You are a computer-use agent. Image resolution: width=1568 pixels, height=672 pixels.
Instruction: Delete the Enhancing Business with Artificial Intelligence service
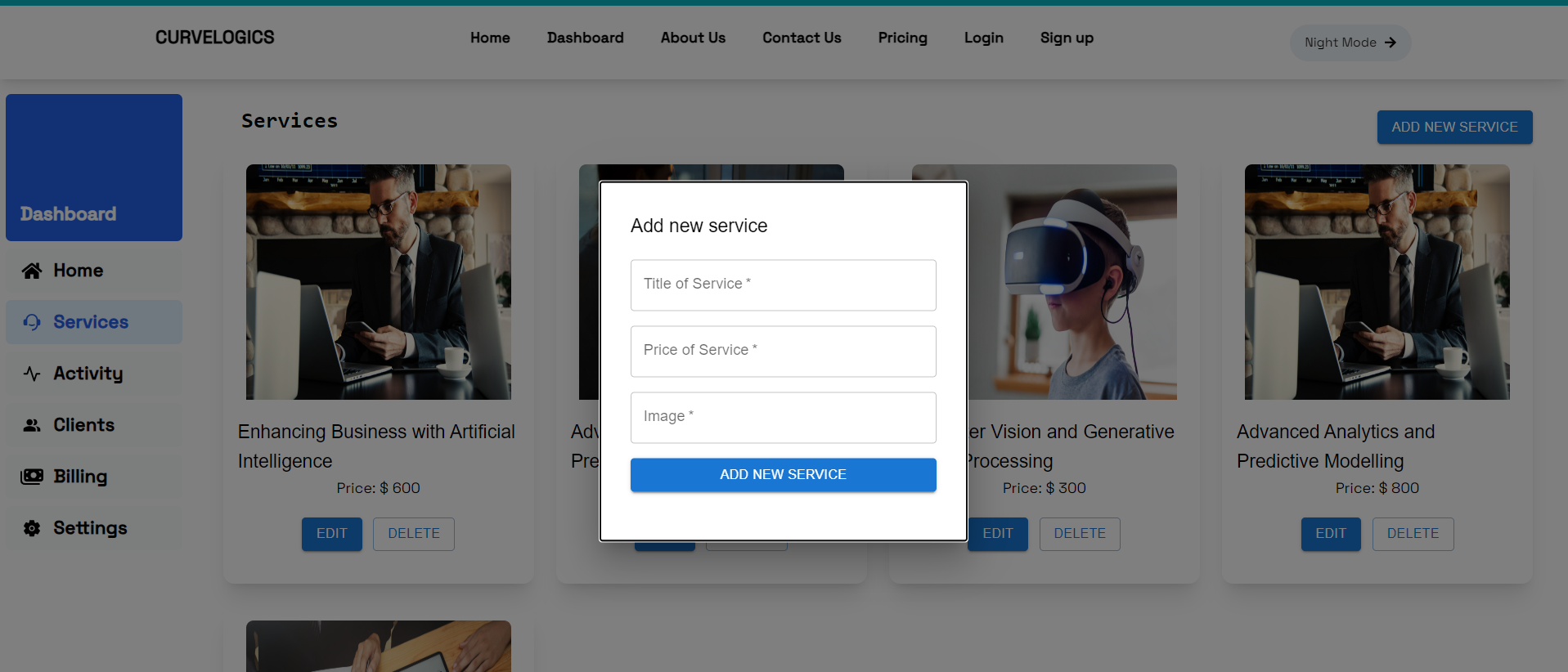414,534
